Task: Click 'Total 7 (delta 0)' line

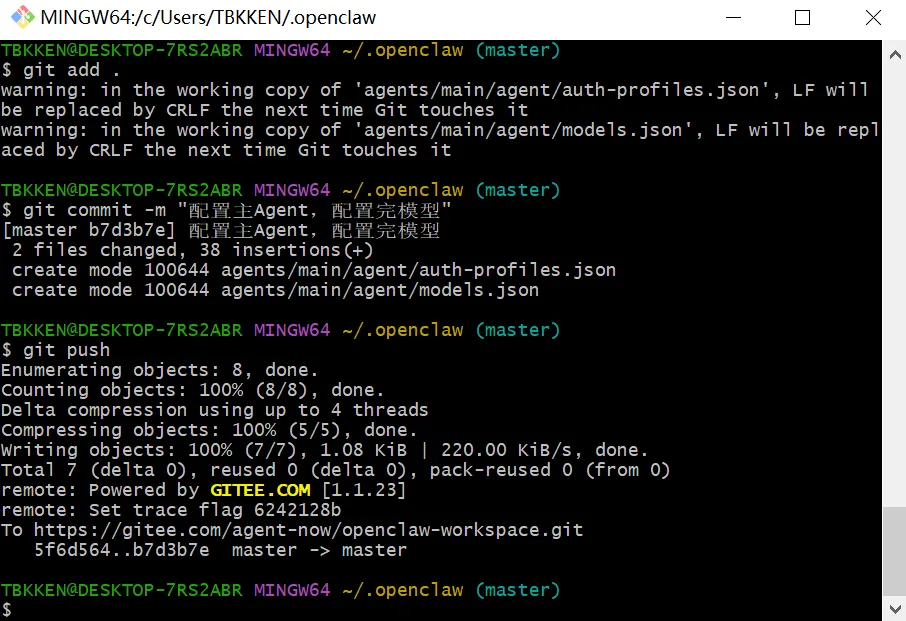Action: [336, 470]
